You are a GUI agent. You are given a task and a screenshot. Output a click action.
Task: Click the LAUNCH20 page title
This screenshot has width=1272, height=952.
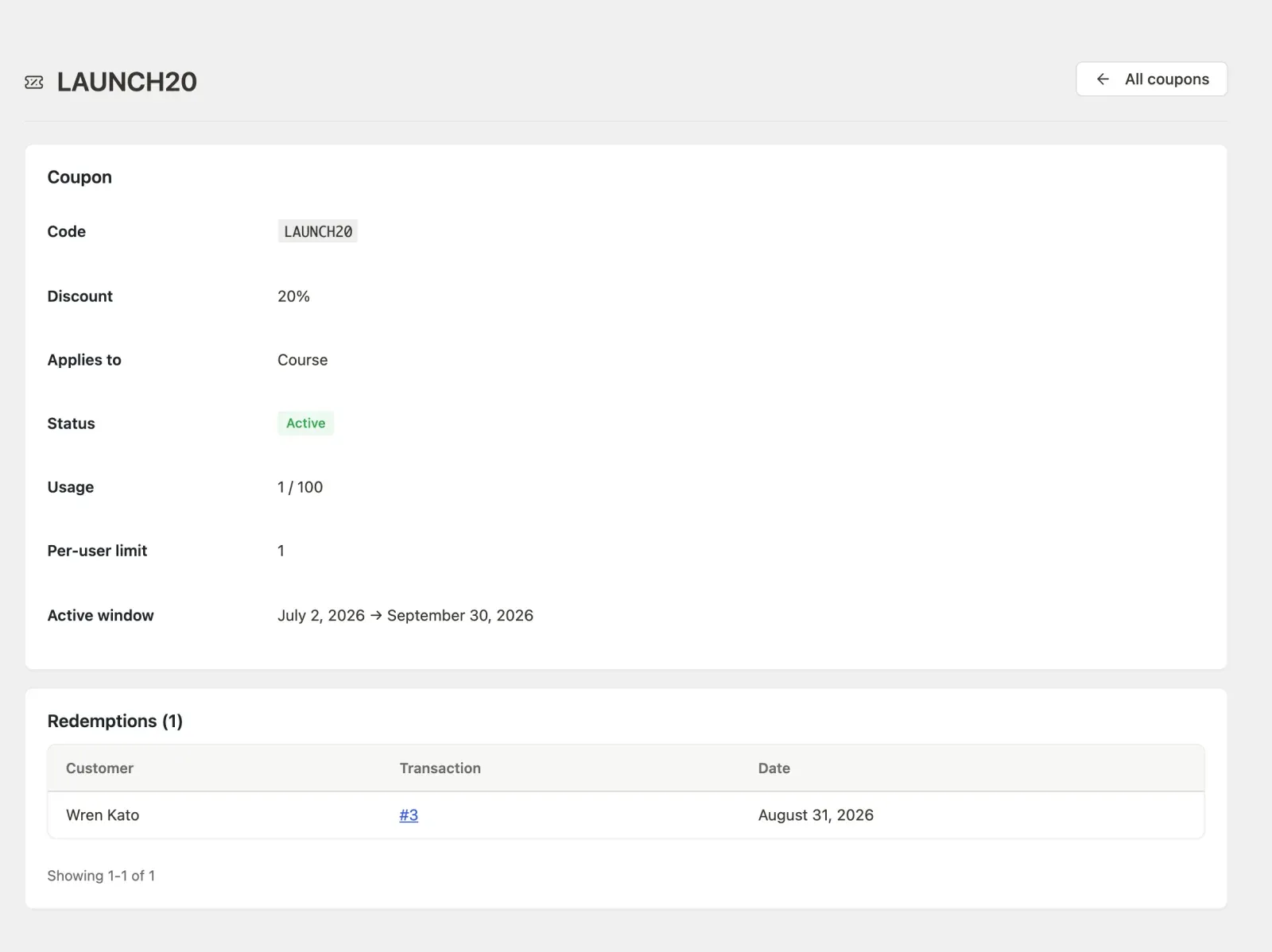click(x=127, y=82)
